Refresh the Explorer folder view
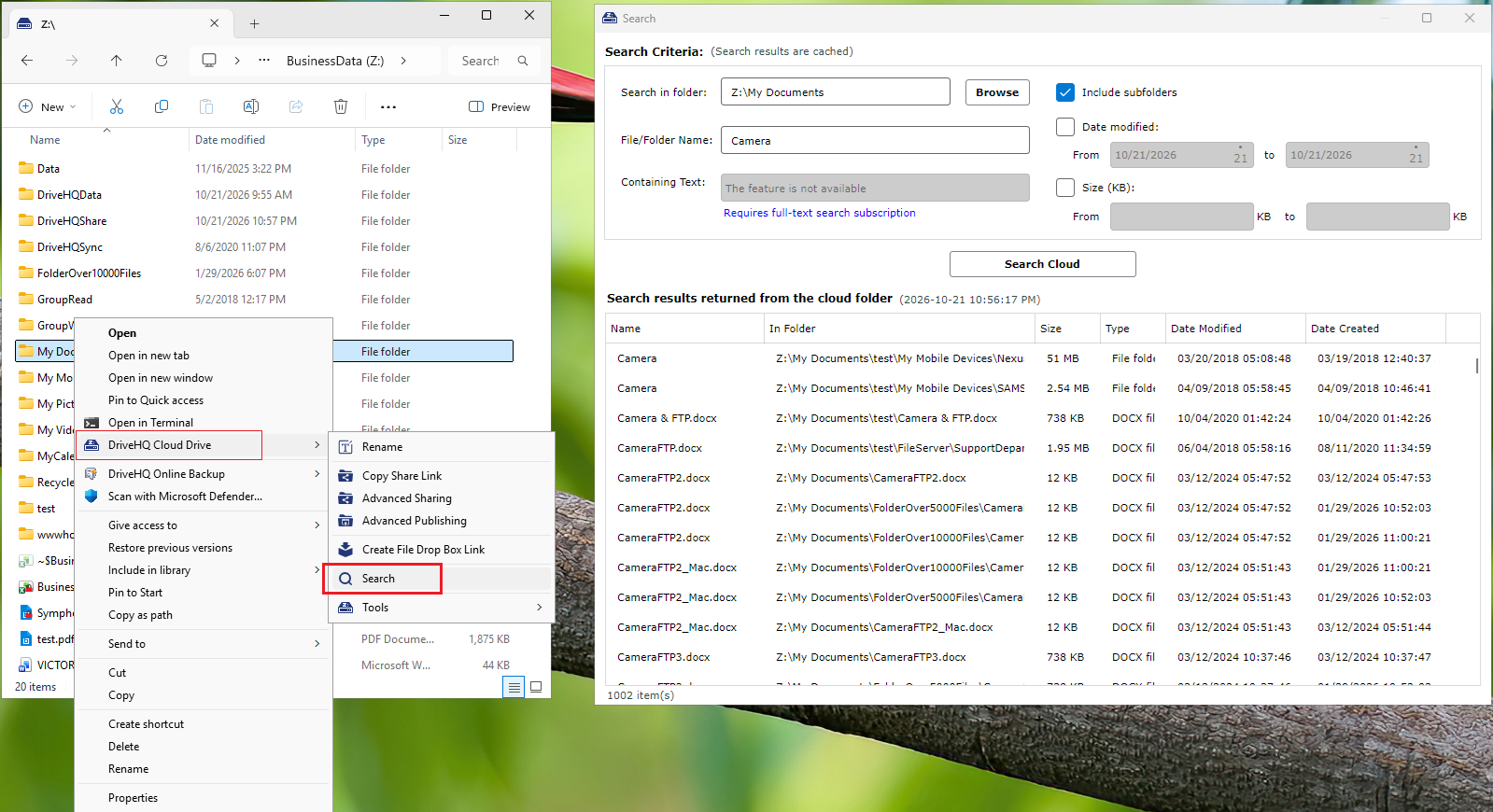 pyautogui.click(x=162, y=61)
